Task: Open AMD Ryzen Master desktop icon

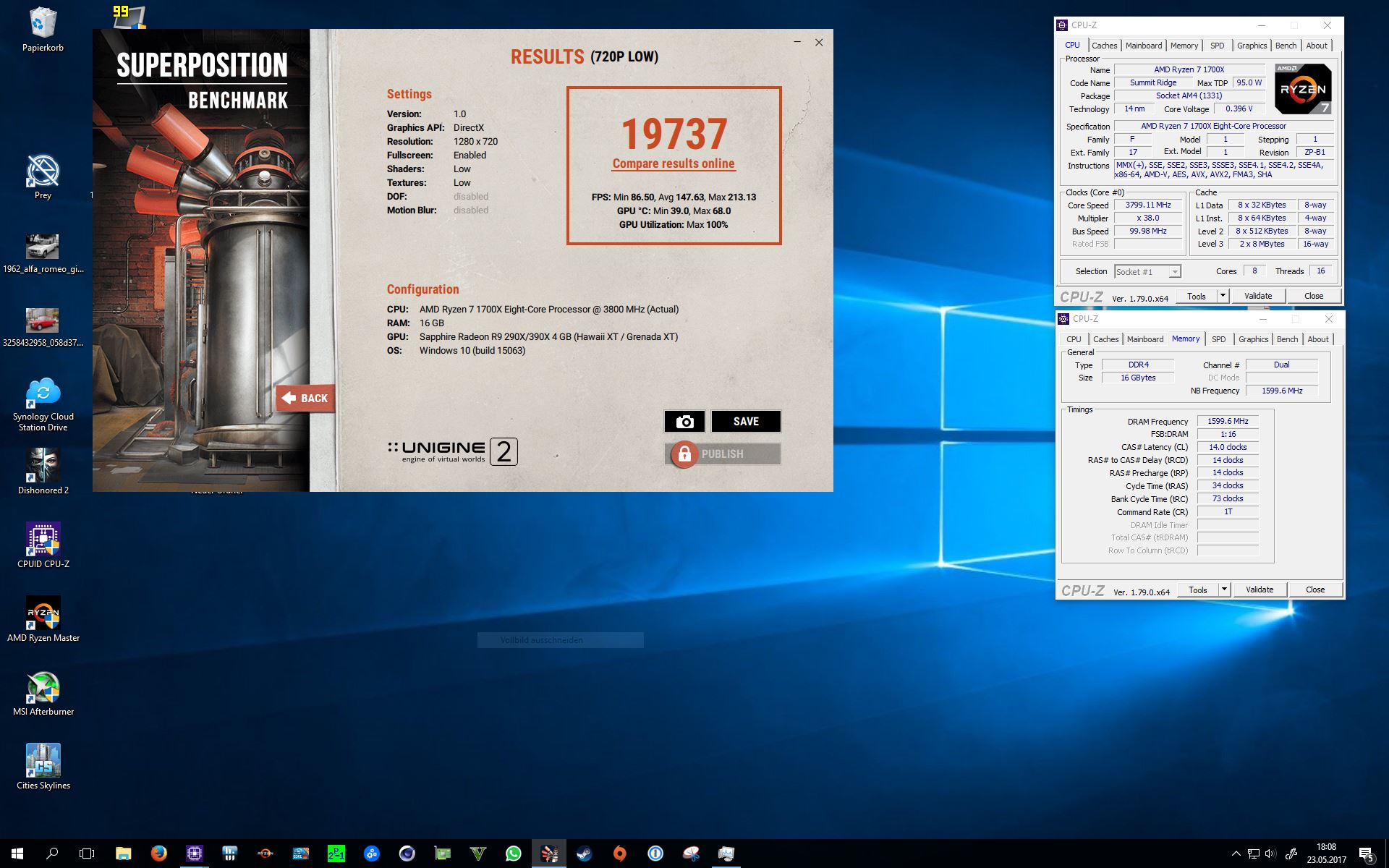Action: [43, 613]
